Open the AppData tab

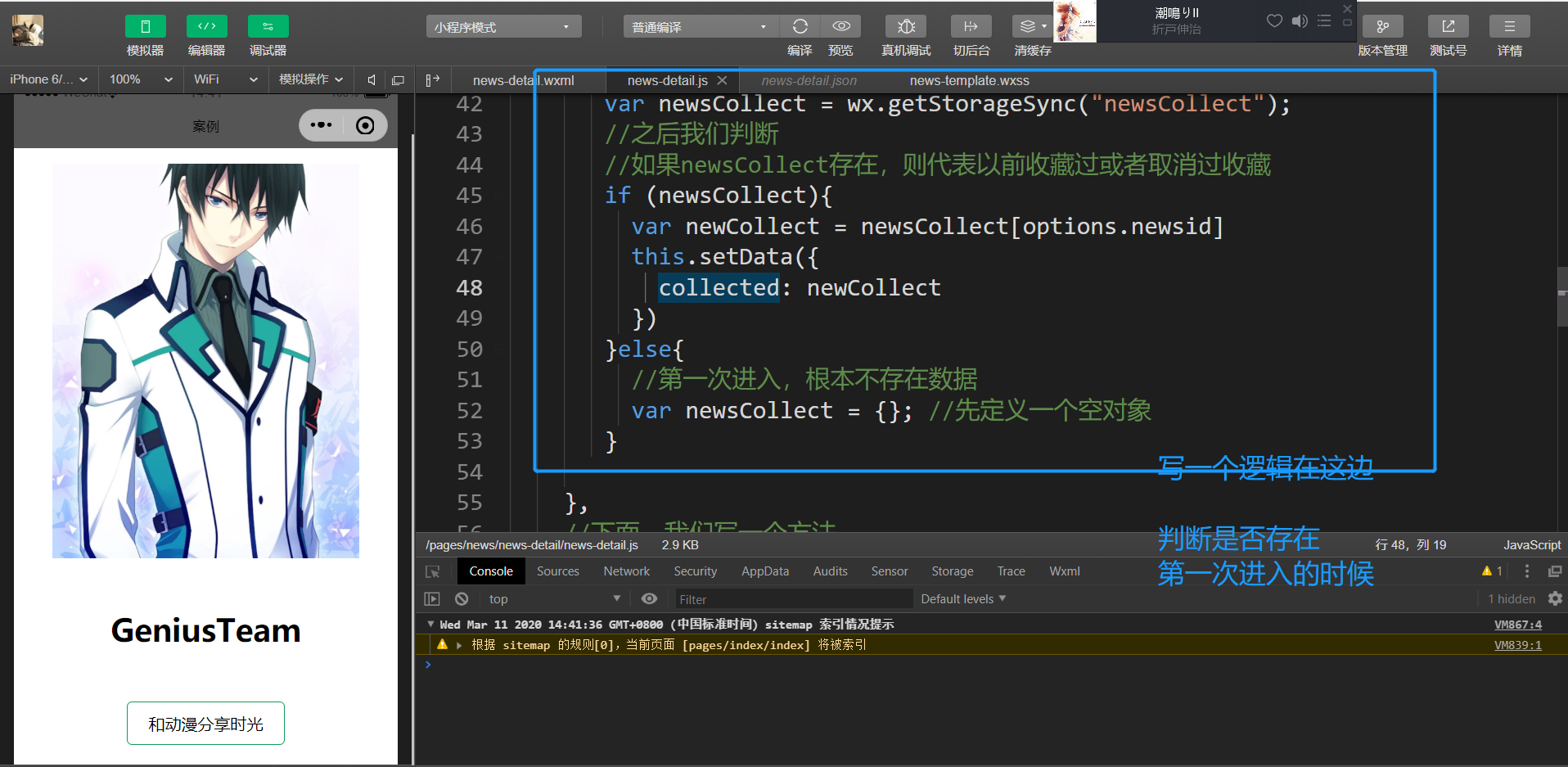(x=765, y=571)
